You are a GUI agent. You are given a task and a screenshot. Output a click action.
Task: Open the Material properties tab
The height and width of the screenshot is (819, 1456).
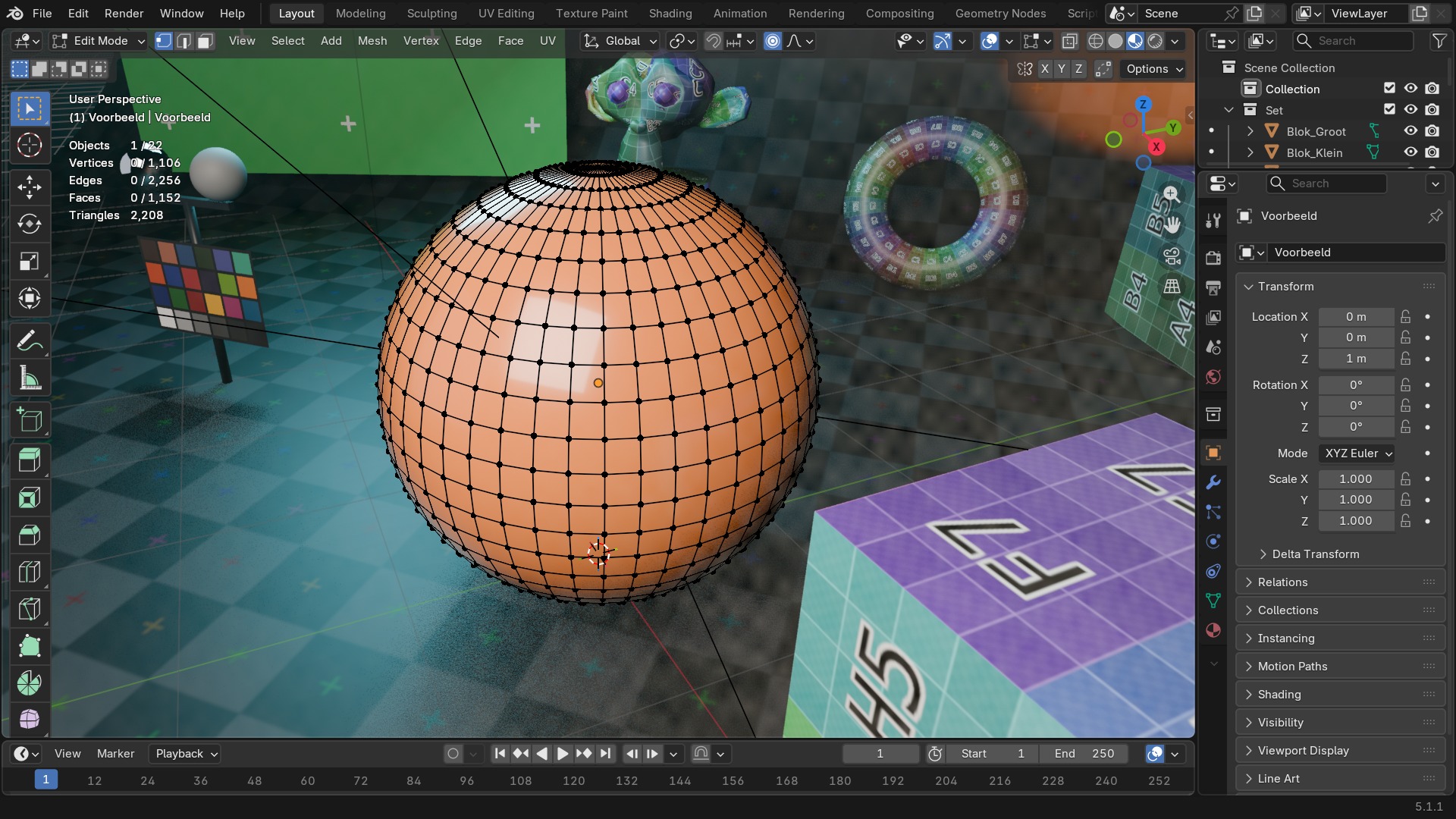pos(1213,630)
